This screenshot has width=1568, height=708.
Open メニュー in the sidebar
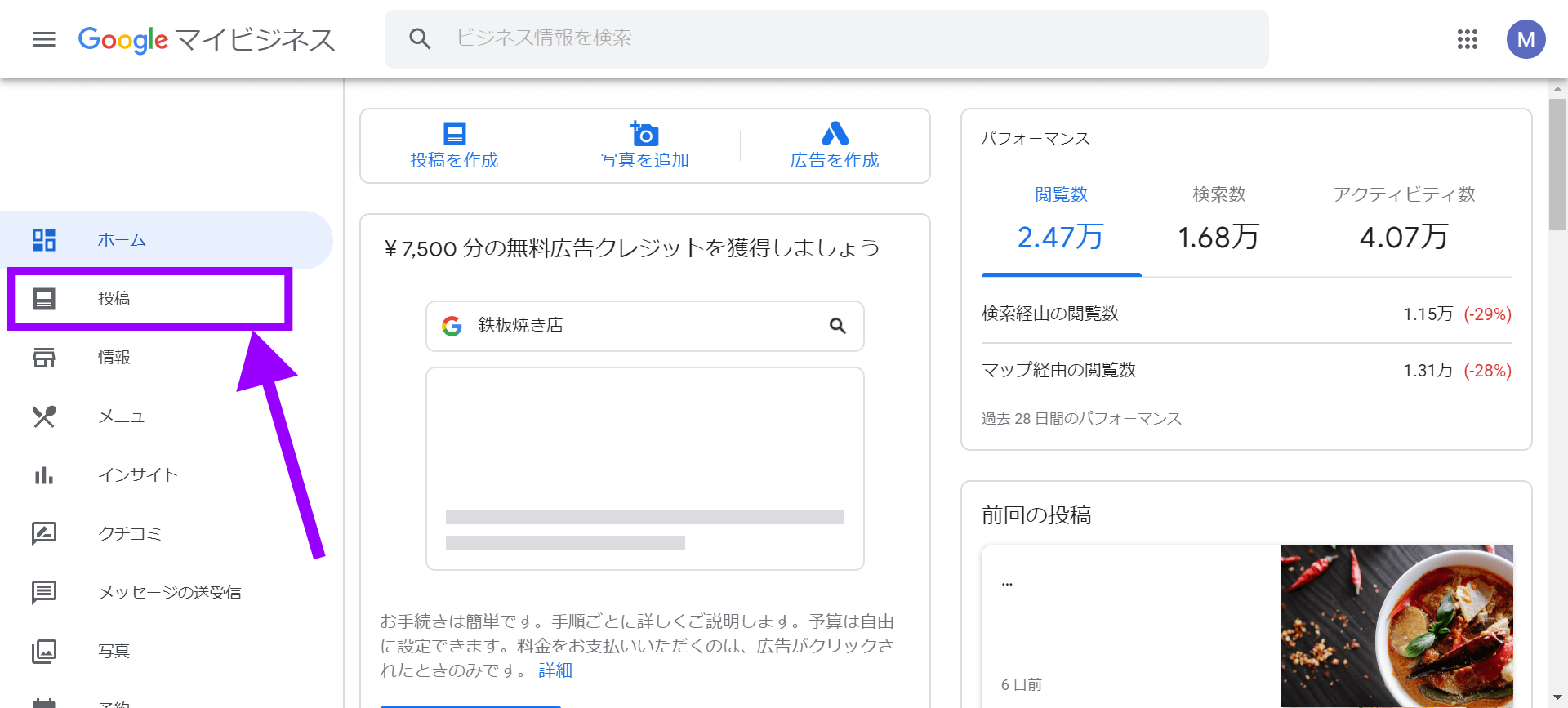click(129, 416)
